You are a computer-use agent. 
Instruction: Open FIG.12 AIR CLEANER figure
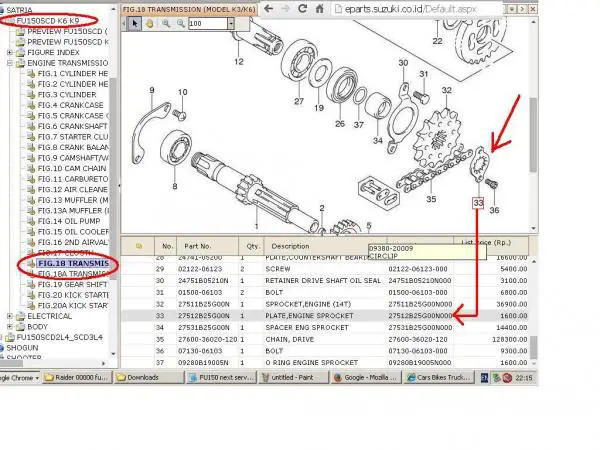click(73, 189)
